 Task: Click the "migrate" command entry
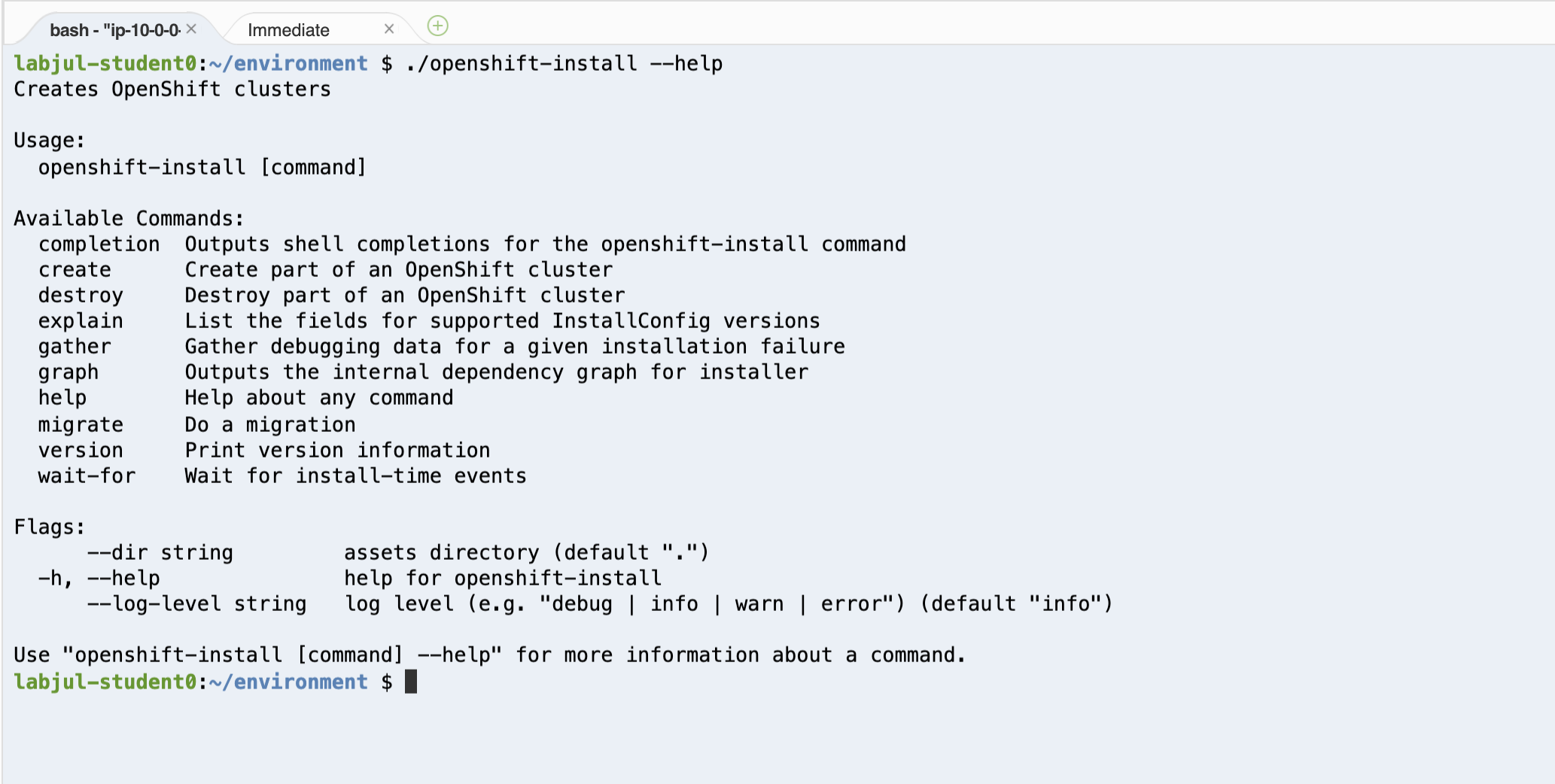coord(81,425)
